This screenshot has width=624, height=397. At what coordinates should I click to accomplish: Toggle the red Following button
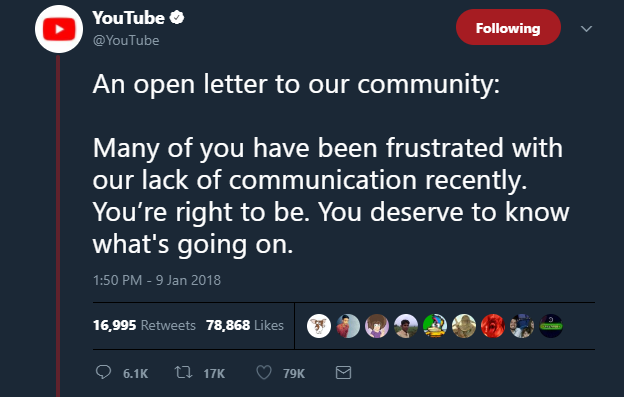coord(508,27)
